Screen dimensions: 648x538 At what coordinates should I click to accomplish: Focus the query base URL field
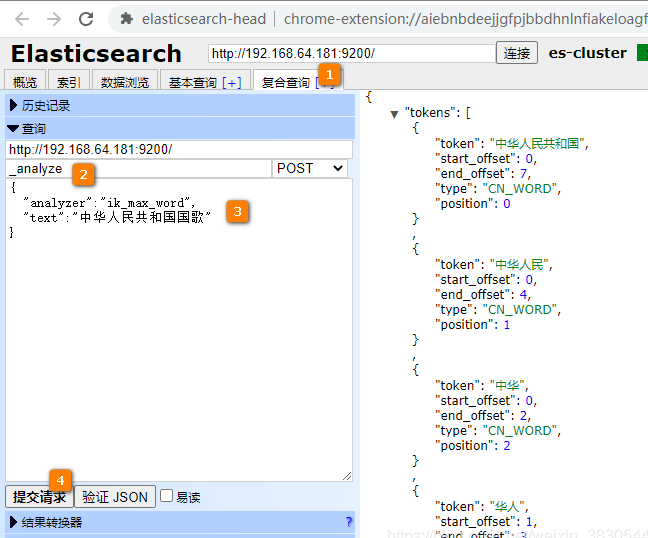point(179,149)
